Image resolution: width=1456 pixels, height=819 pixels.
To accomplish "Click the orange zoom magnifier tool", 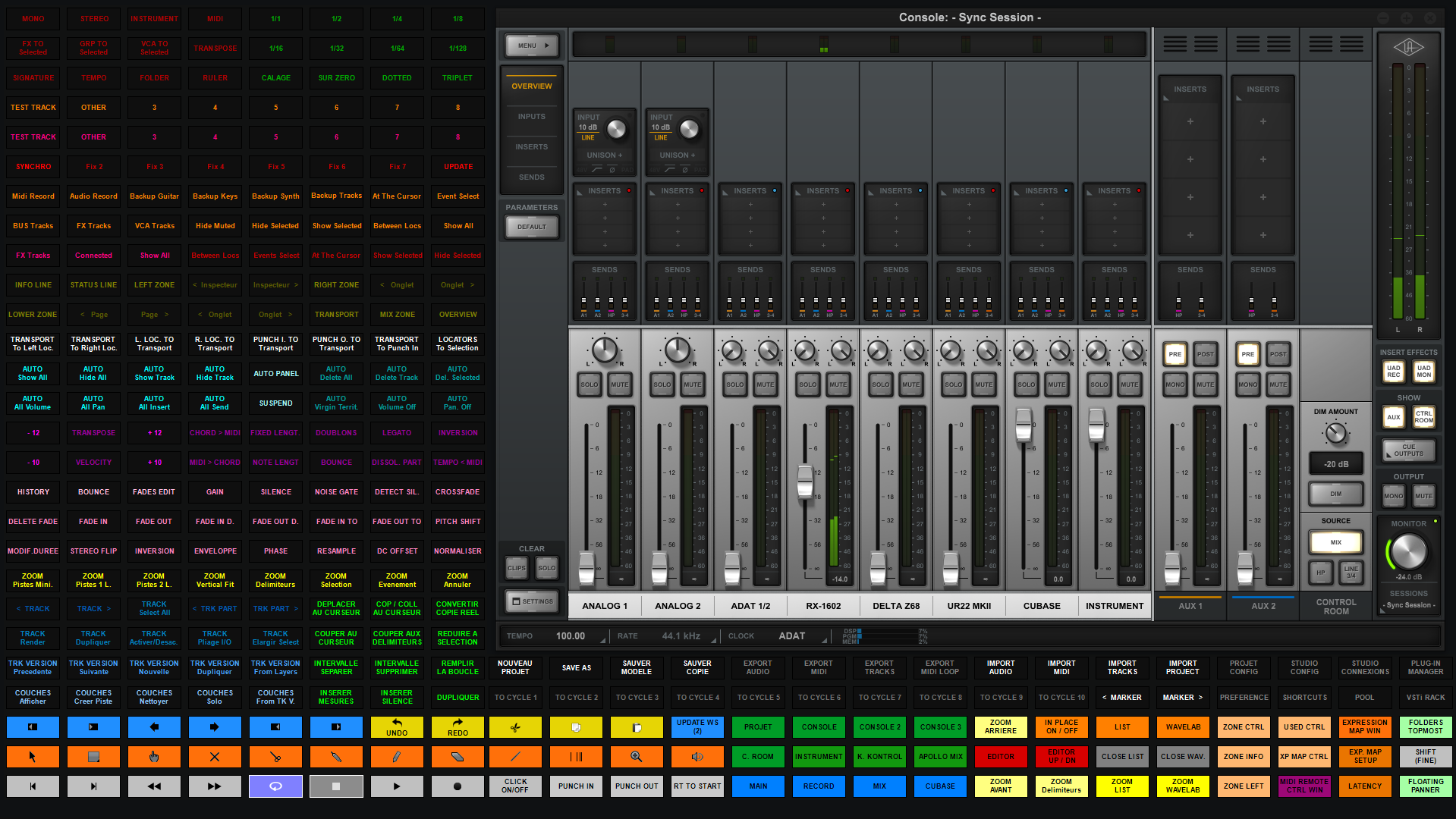I will pos(637,757).
